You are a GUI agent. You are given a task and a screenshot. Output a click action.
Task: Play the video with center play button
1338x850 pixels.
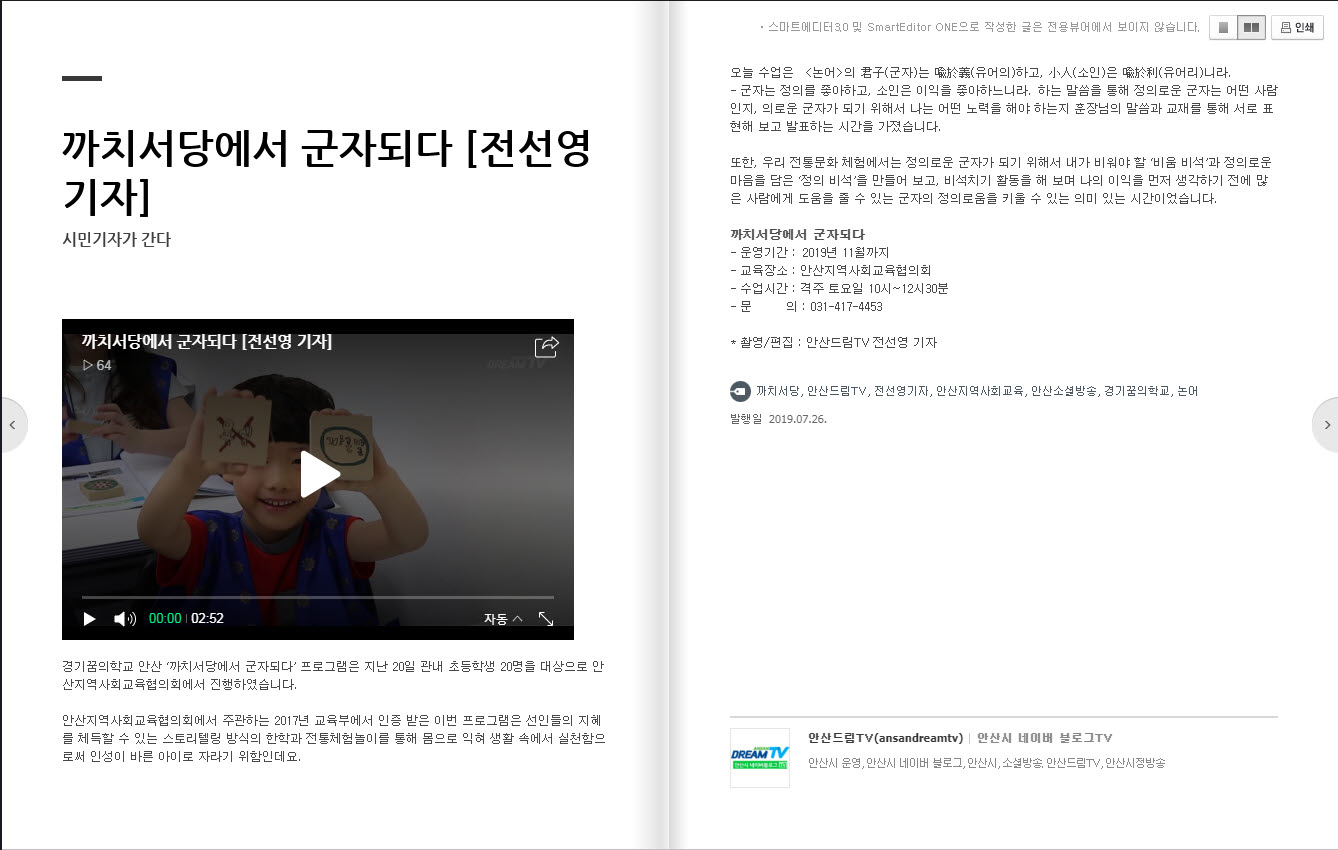click(x=319, y=474)
